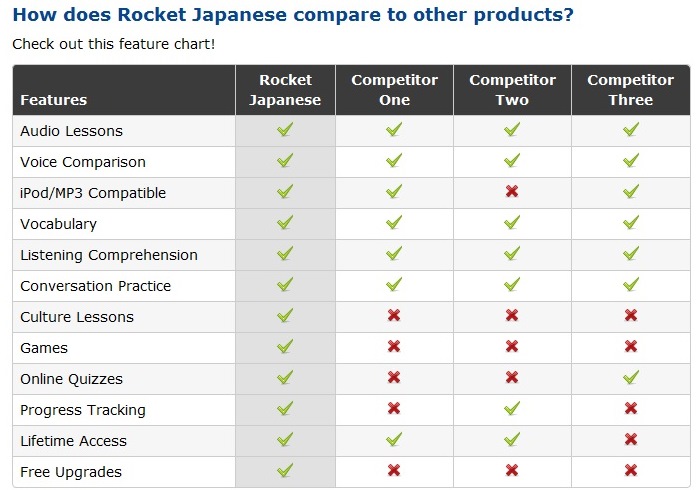
Task: Click Competitor One red X for Games
Action: tap(394, 347)
